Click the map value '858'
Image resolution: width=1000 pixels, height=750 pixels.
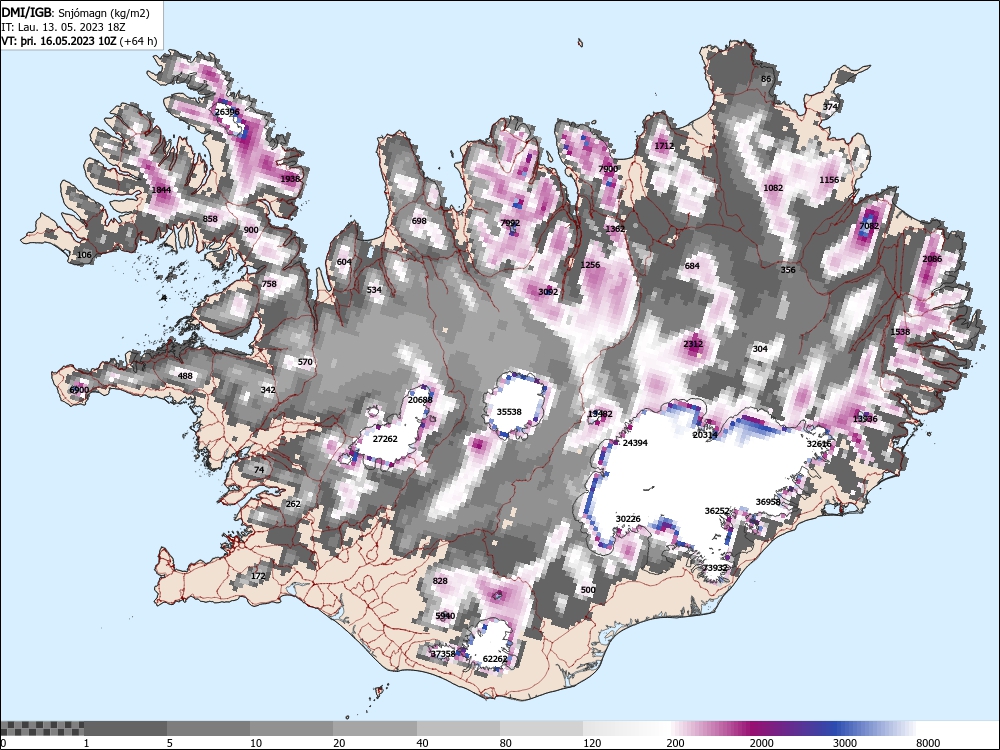point(210,219)
